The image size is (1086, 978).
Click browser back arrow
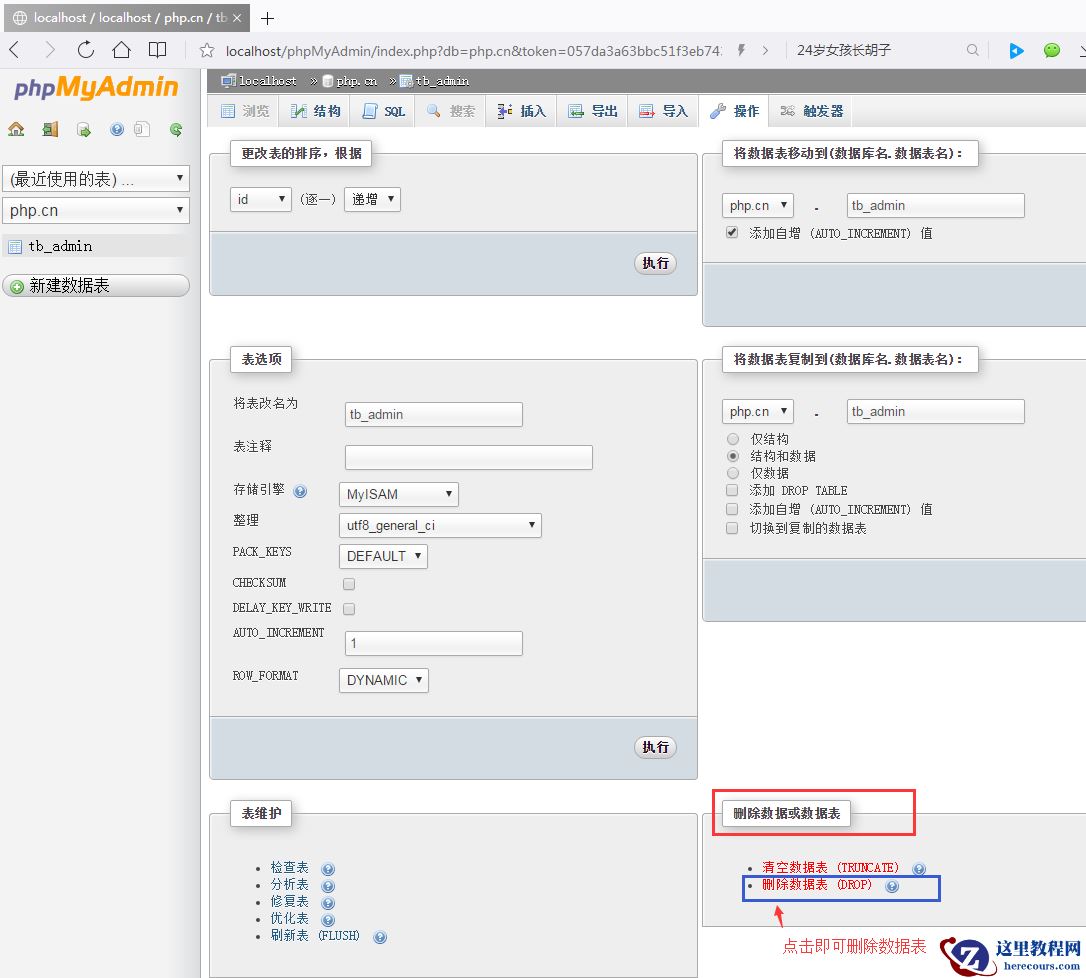(15, 50)
